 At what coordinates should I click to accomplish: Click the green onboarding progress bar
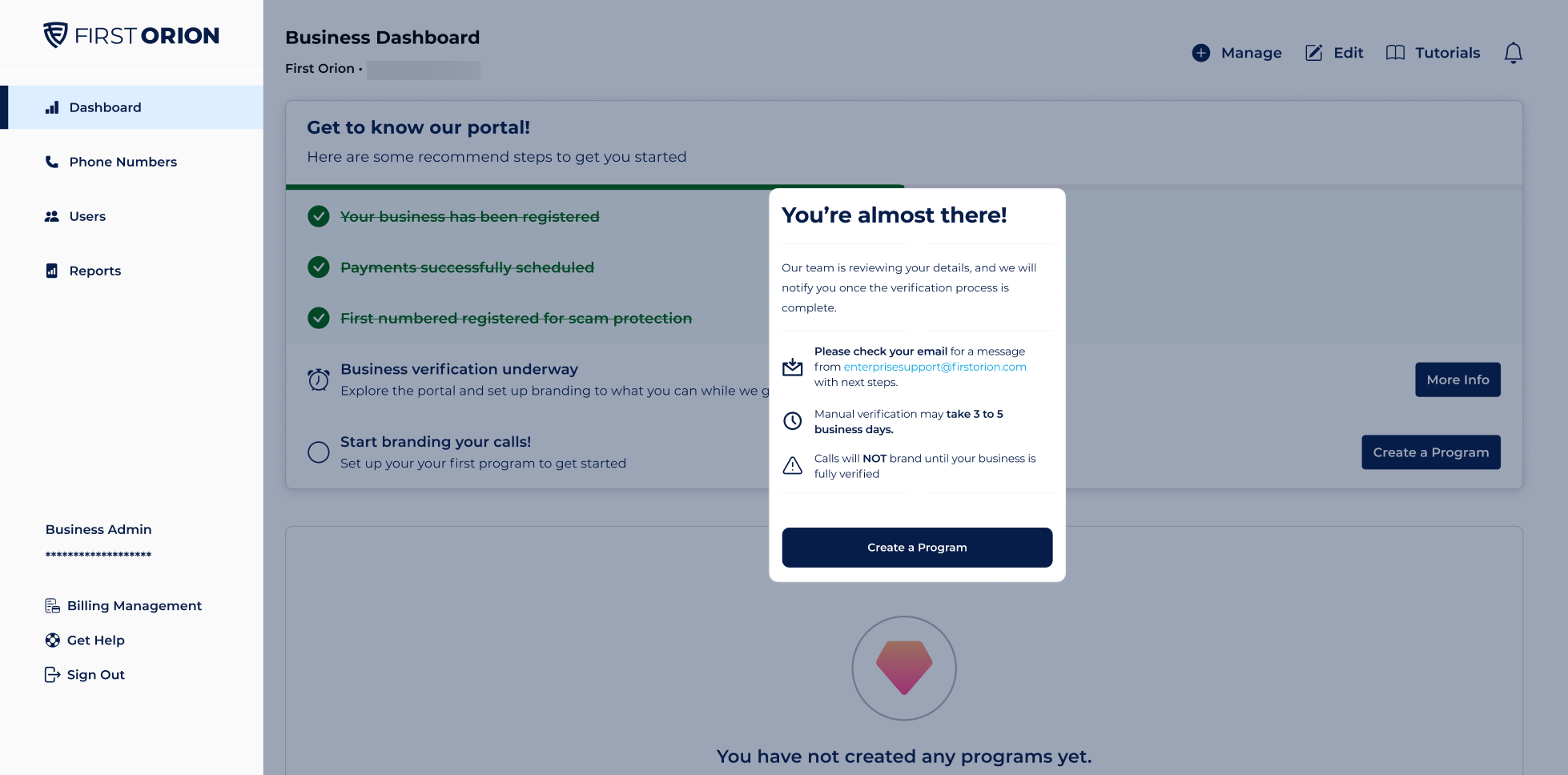[x=595, y=187]
